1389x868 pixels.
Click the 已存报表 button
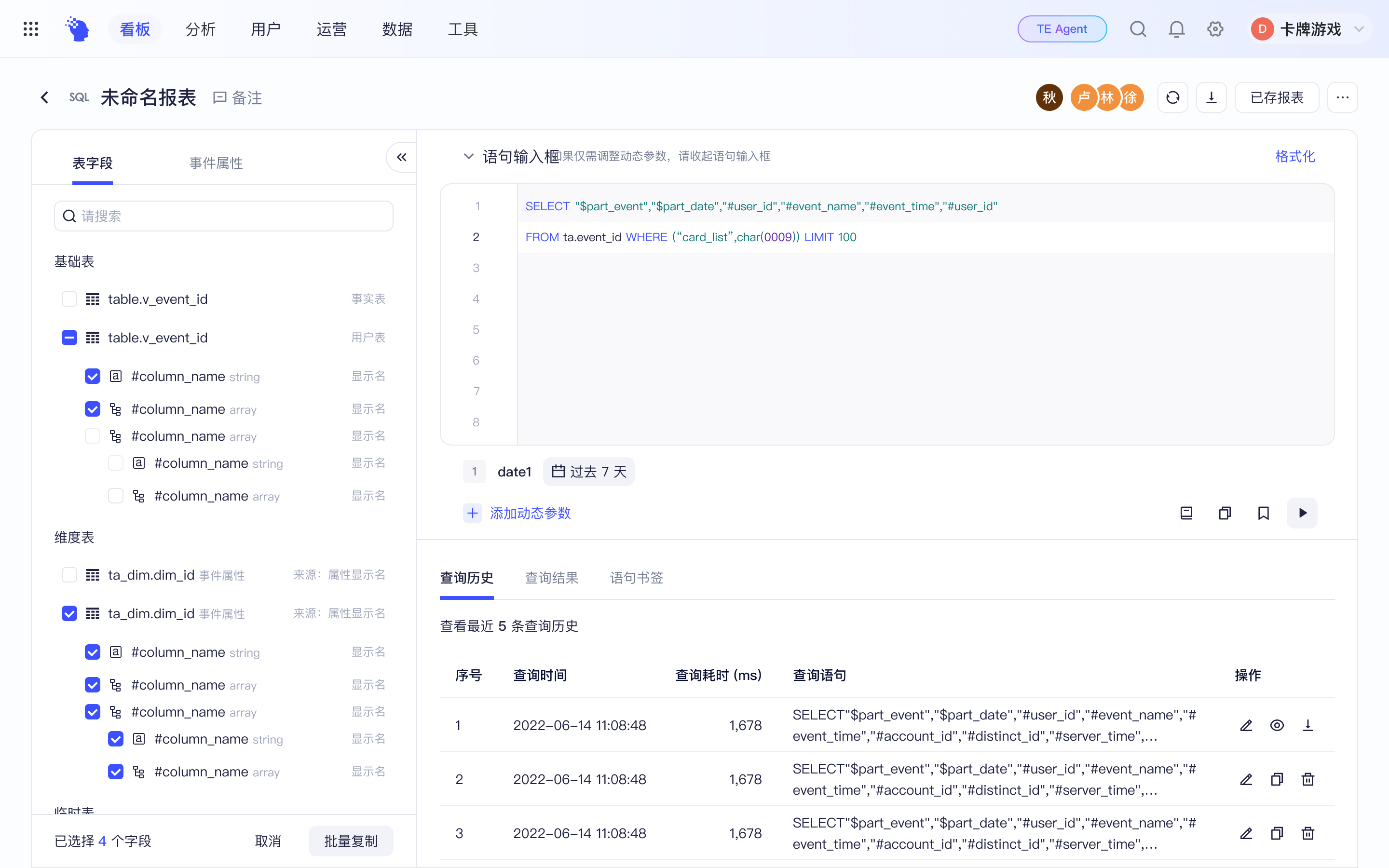[x=1277, y=97]
